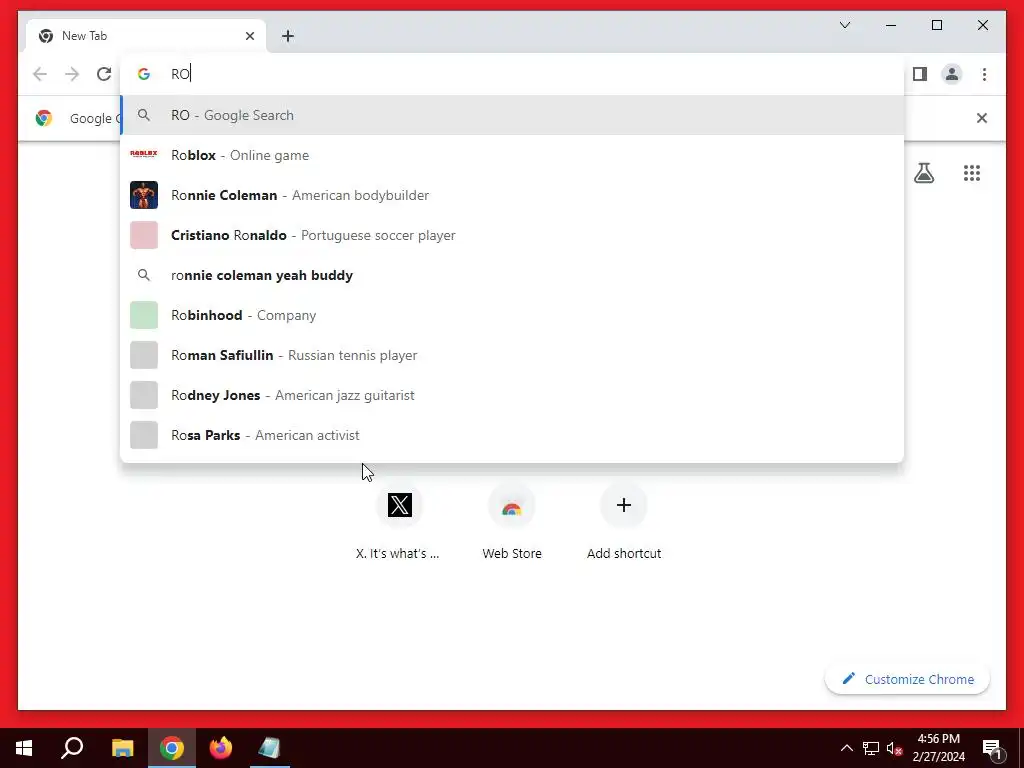Choose Ronnie Coleman suggestion
The width and height of the screenshot is (1024, 768).
(513, 195)
